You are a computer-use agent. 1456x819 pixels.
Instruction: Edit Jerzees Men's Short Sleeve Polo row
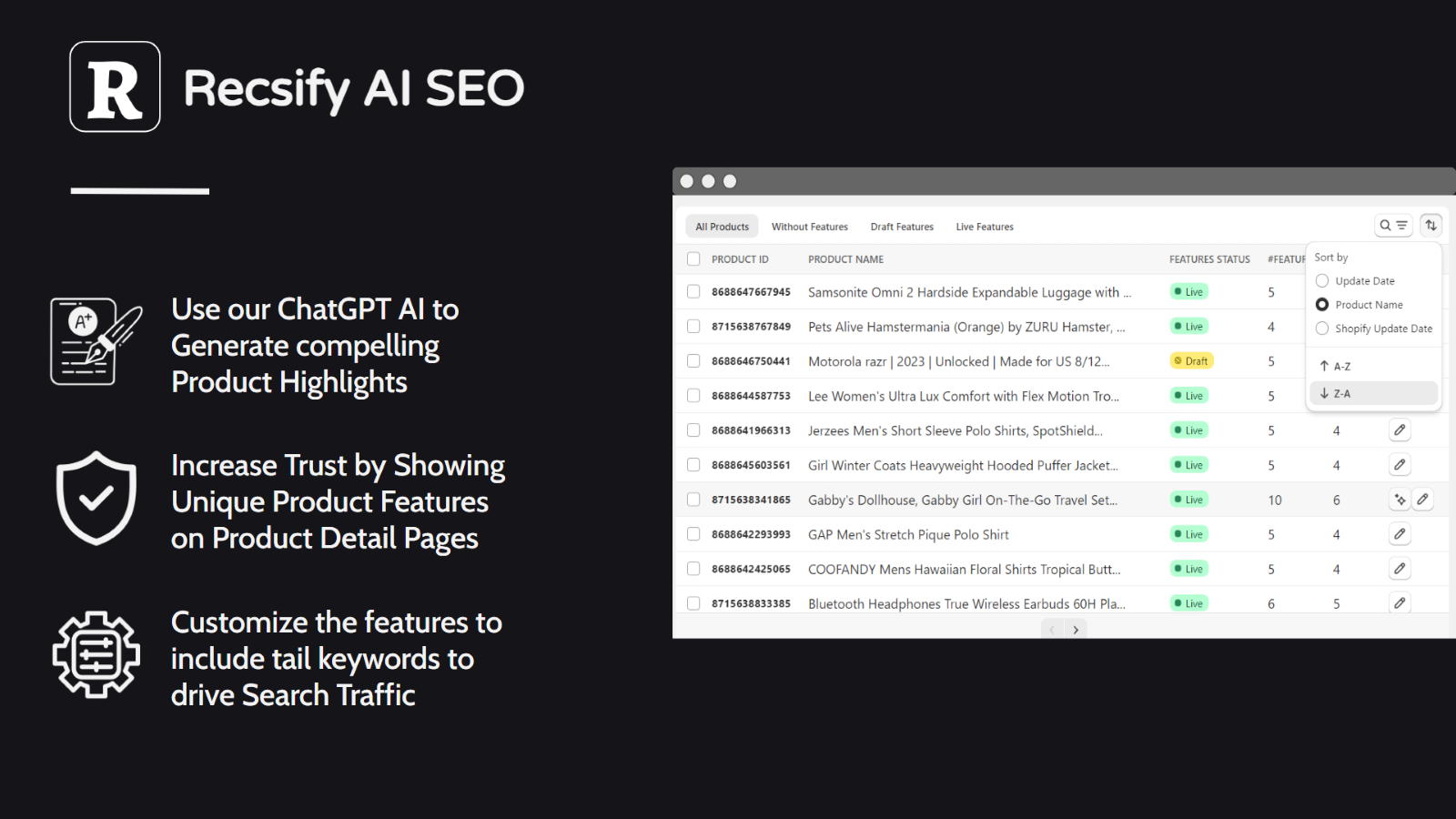tap(1400, 430)
